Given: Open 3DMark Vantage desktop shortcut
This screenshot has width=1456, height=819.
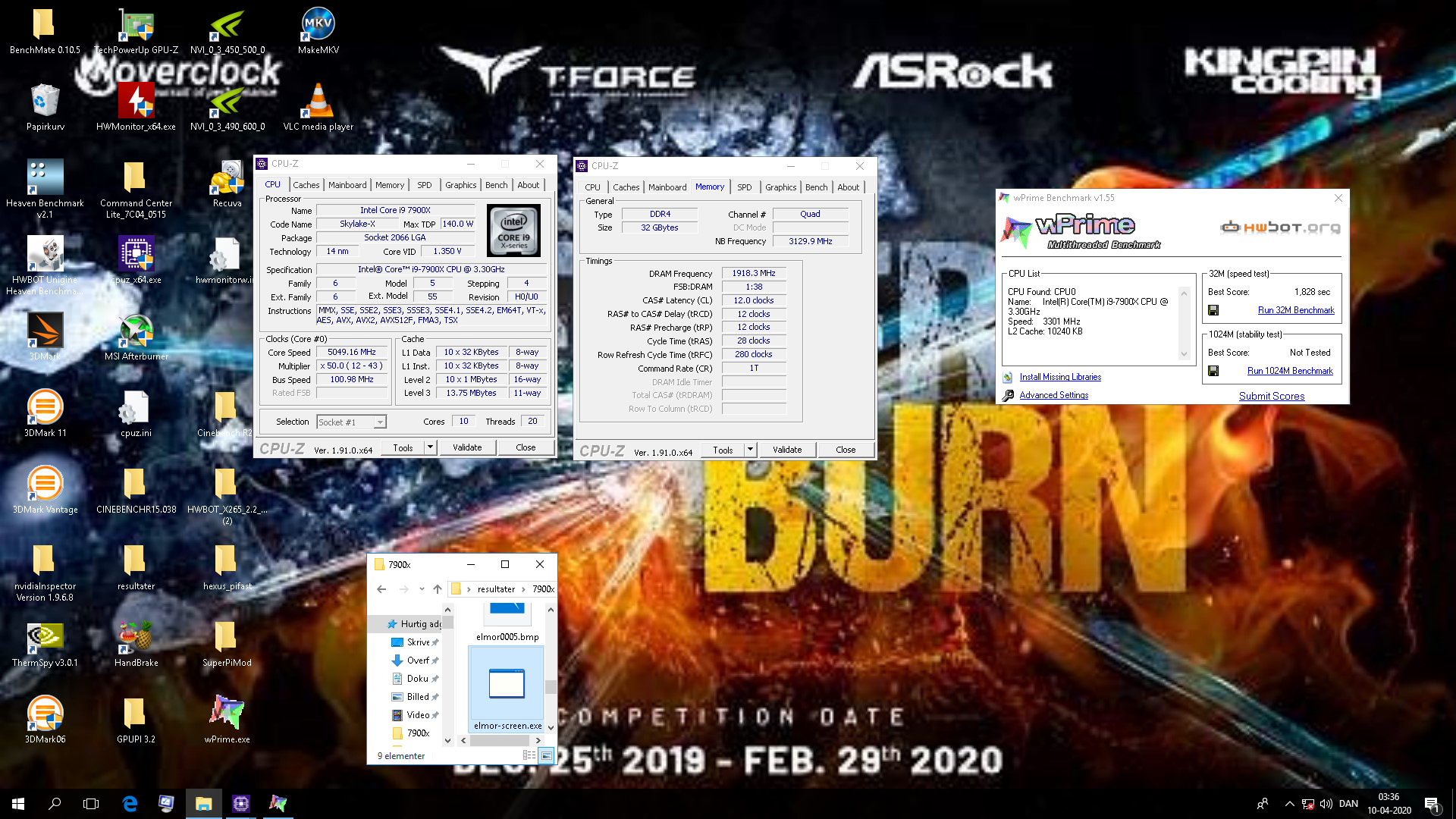Looking at the screenshot, I should click(x=45, y=491).
